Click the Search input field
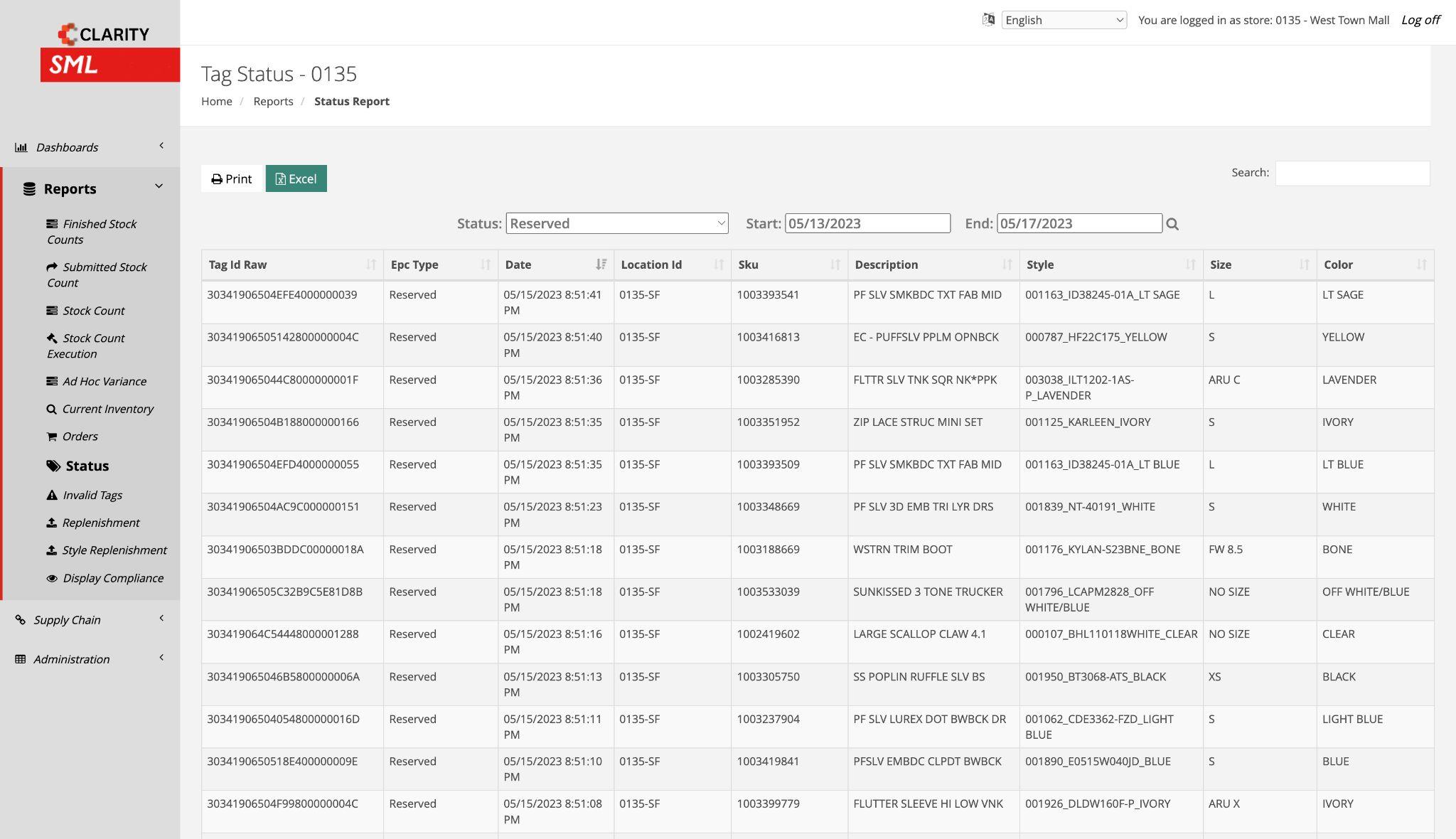 coord(1352,173)
